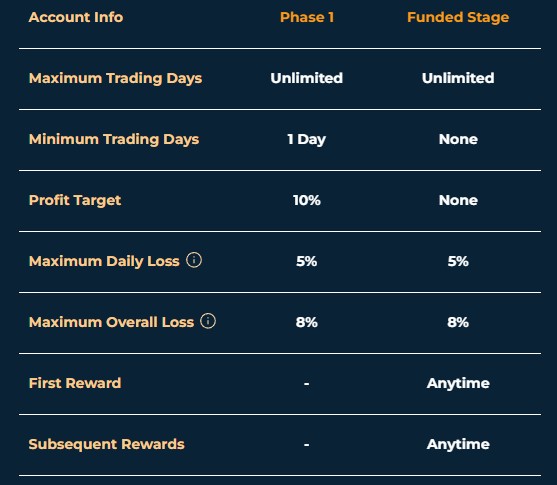Image resolution: width=557 pixels, height=485 pixels.
Task: Click the Maximum Overall Loss label text
Action: point(111,322)
